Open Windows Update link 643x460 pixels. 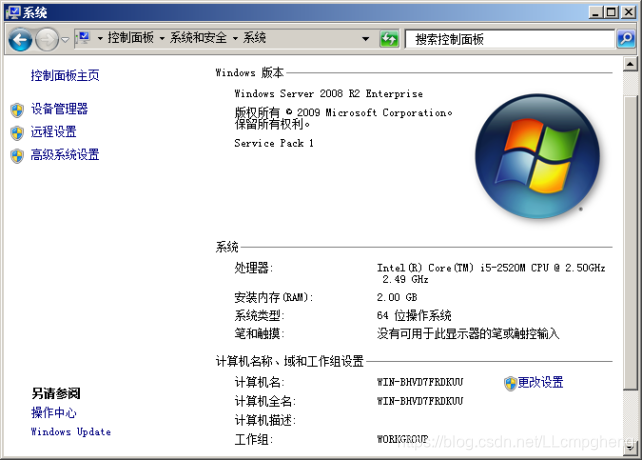coord(71,432)
